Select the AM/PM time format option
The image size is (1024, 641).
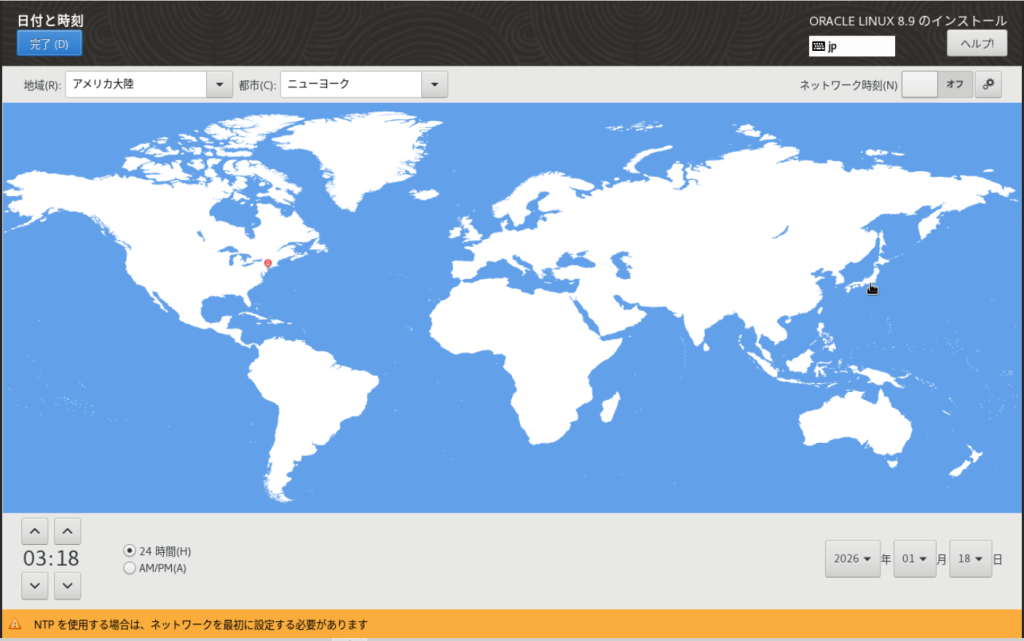click(129, 568)
